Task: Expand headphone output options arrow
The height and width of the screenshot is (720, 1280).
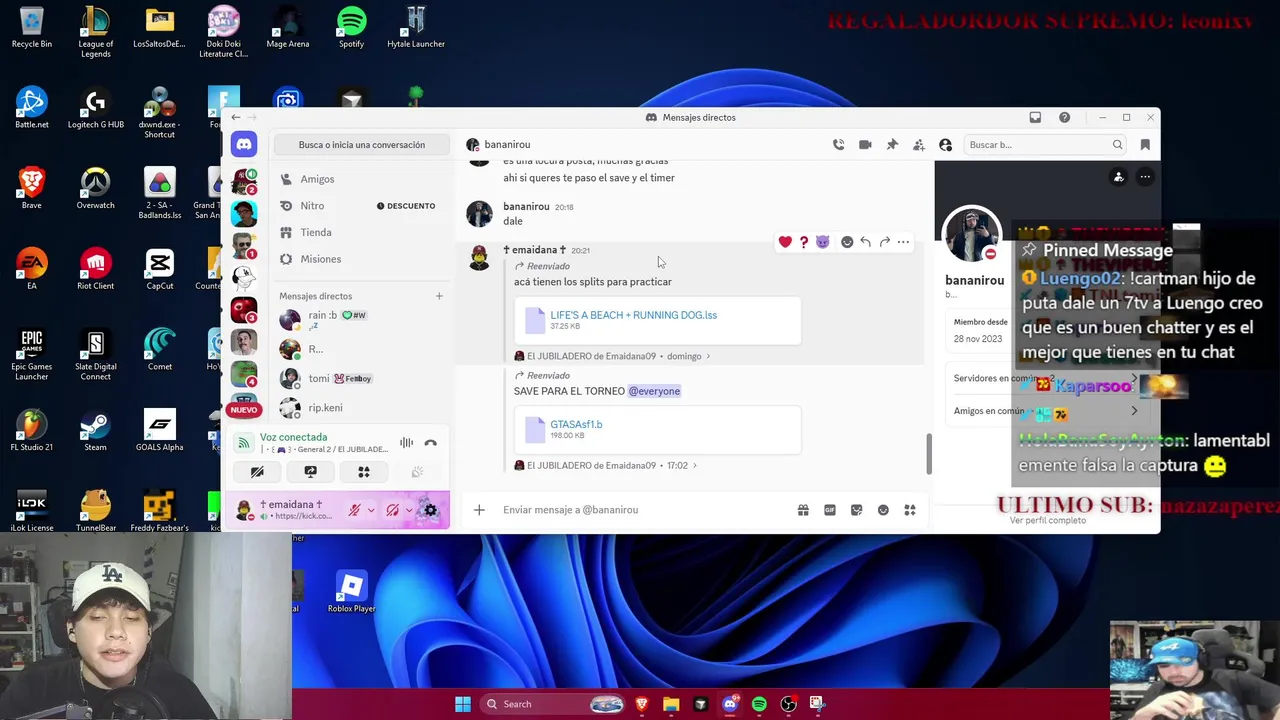Action: tap(409, 510)
